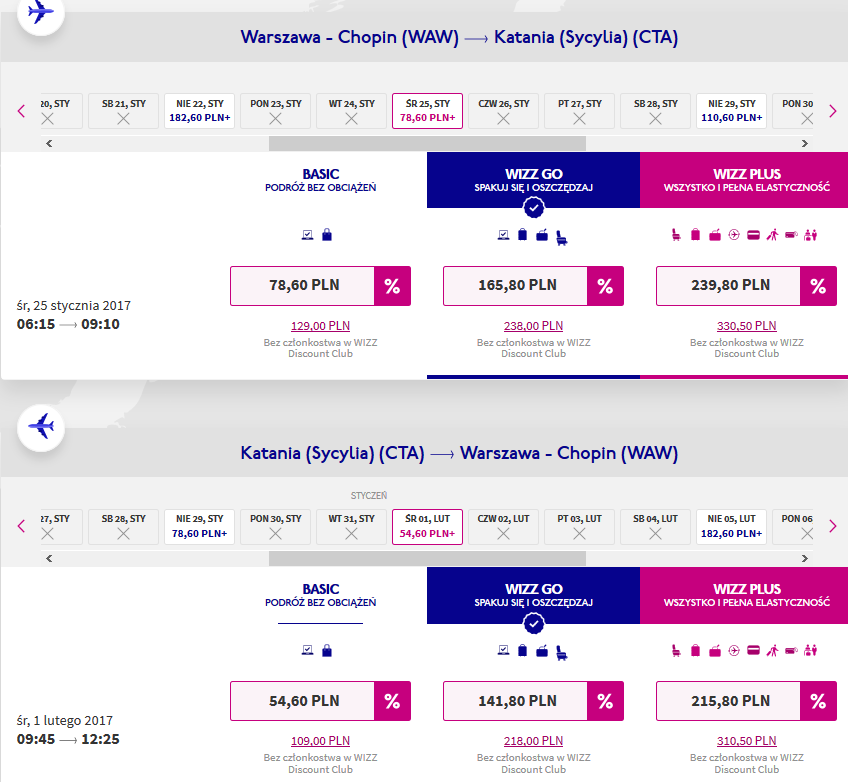Click non-member price 330,50 PLN link
This screenshot has height=782, width=848.
746,326
